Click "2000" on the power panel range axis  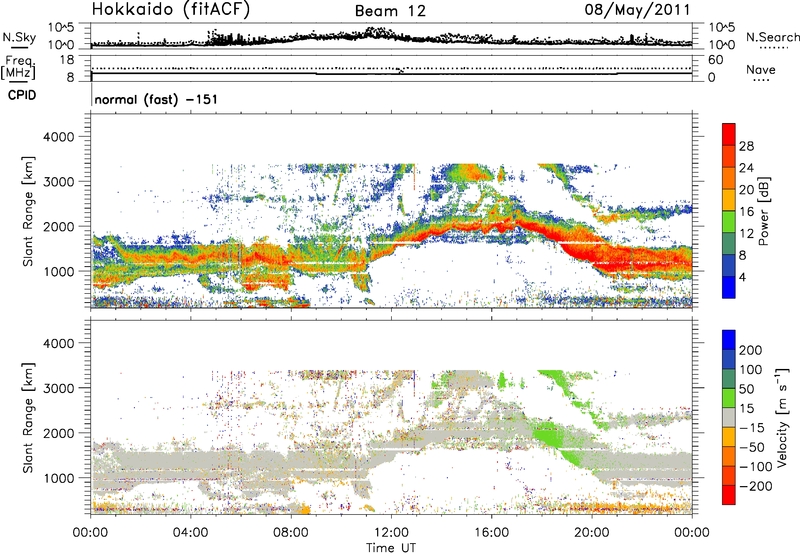58,226
